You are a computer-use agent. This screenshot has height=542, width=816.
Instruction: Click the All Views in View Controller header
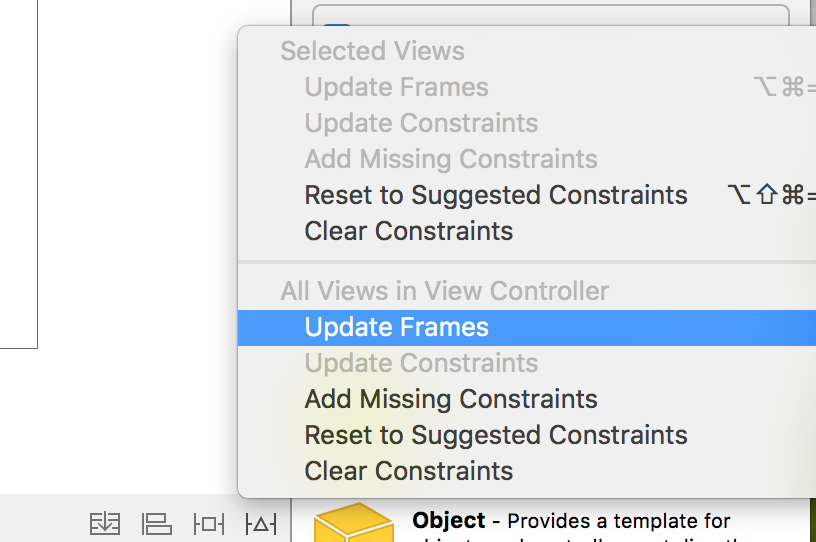(x=445, y=291)
